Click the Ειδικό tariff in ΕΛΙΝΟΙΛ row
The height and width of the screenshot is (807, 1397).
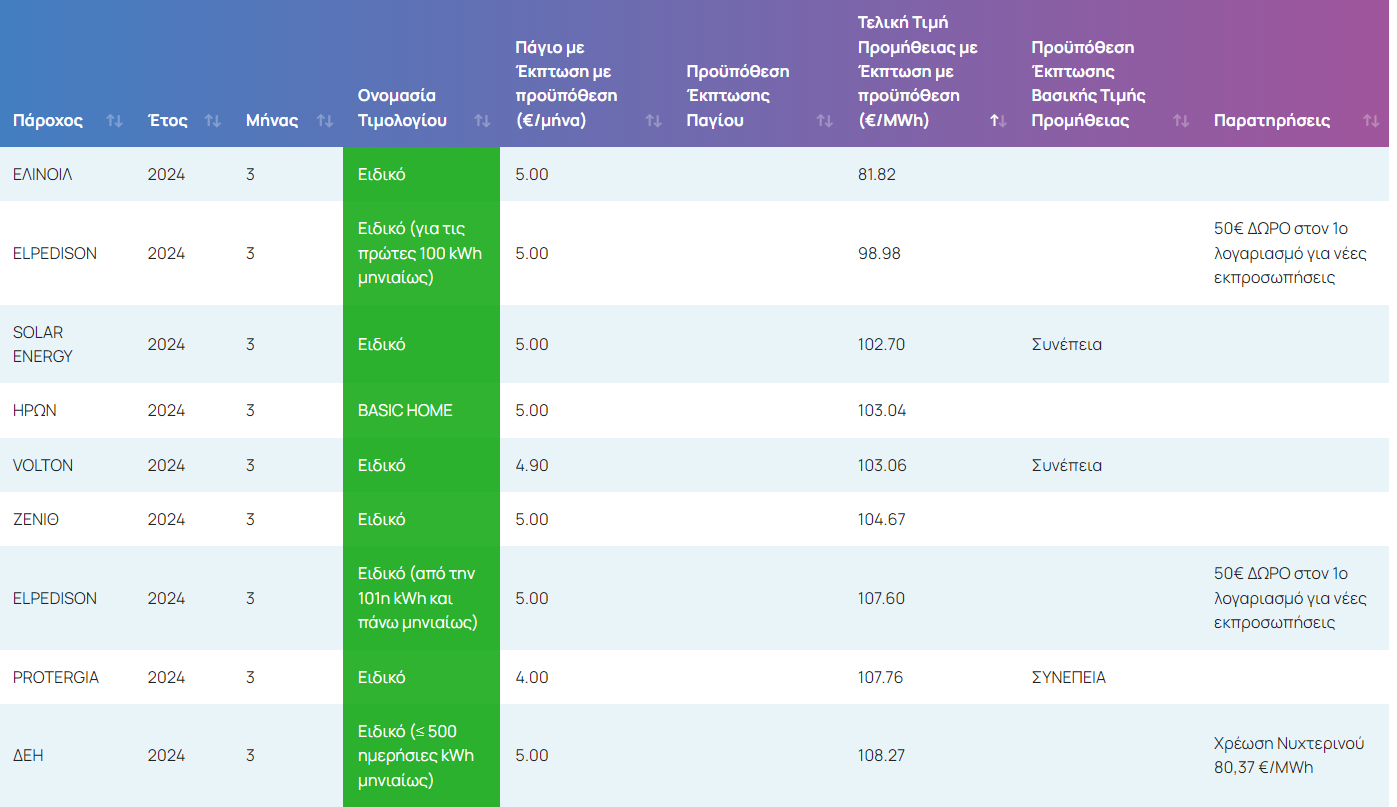click(x=381, y=174)
